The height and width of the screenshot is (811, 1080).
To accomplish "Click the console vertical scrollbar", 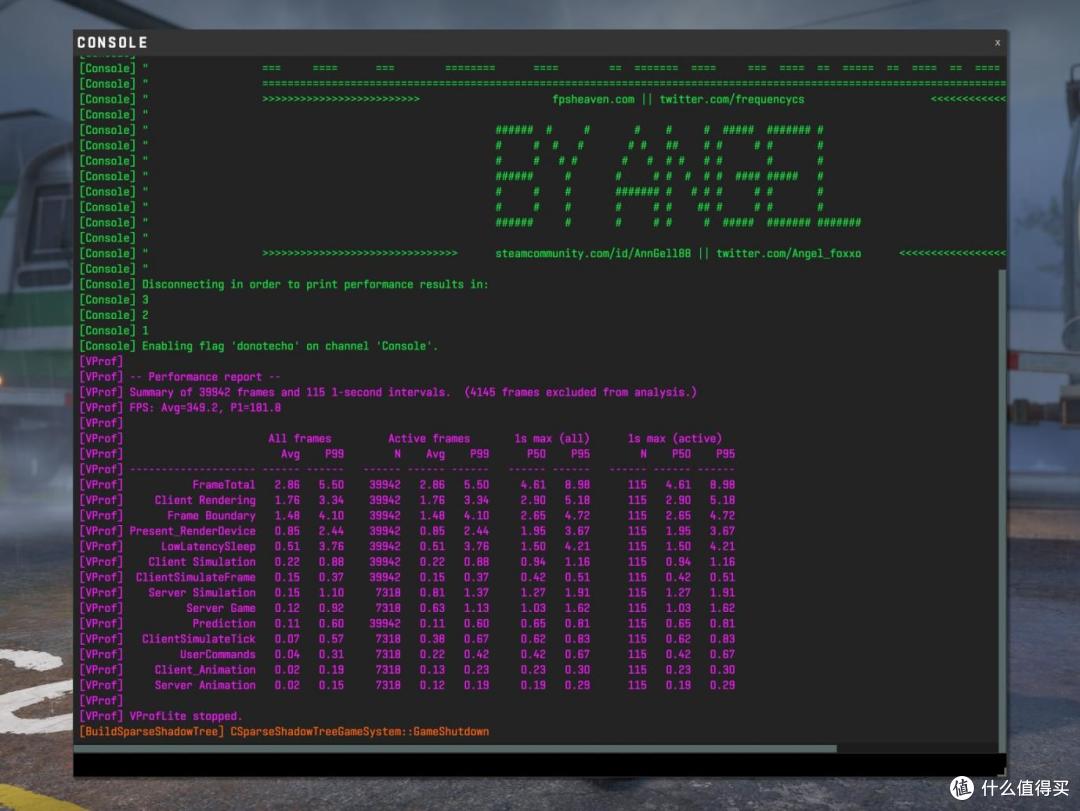I will tap(1001, 511).
